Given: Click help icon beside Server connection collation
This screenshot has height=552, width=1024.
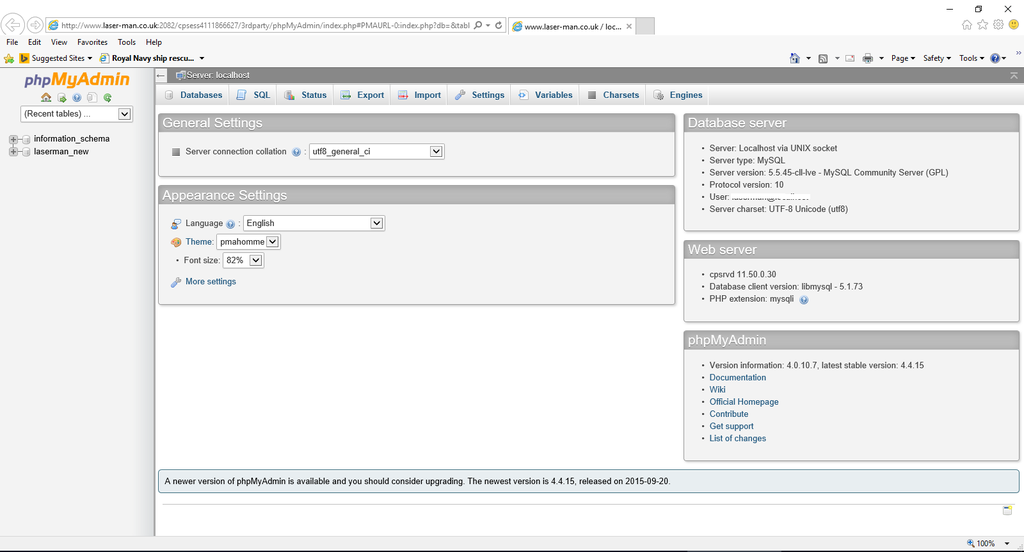Looking at the screenshot, I should click(x=296, y=152).
